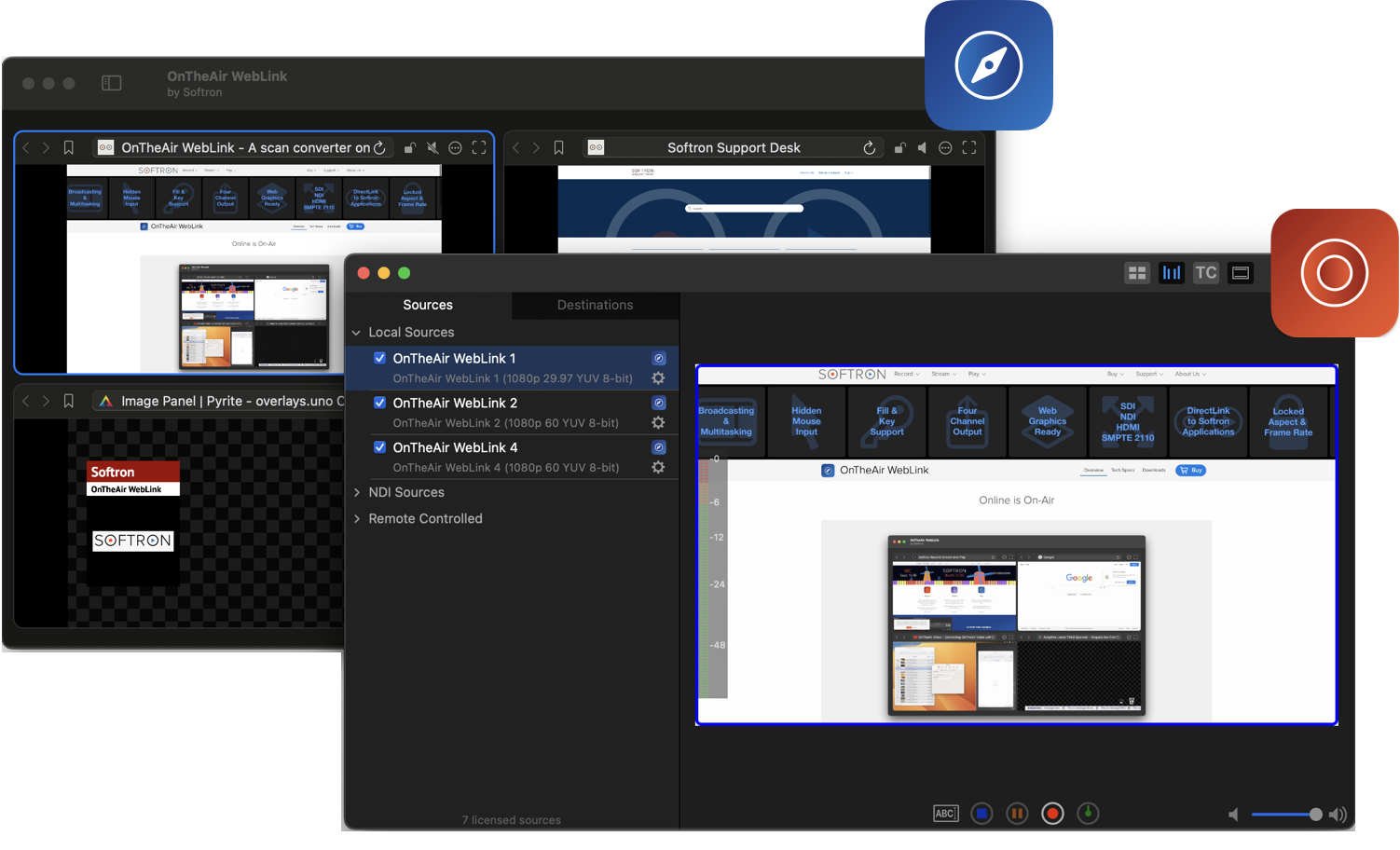Go back in the scan converter panel
This screenshot has height=850, width=1400.
(26, 147)
